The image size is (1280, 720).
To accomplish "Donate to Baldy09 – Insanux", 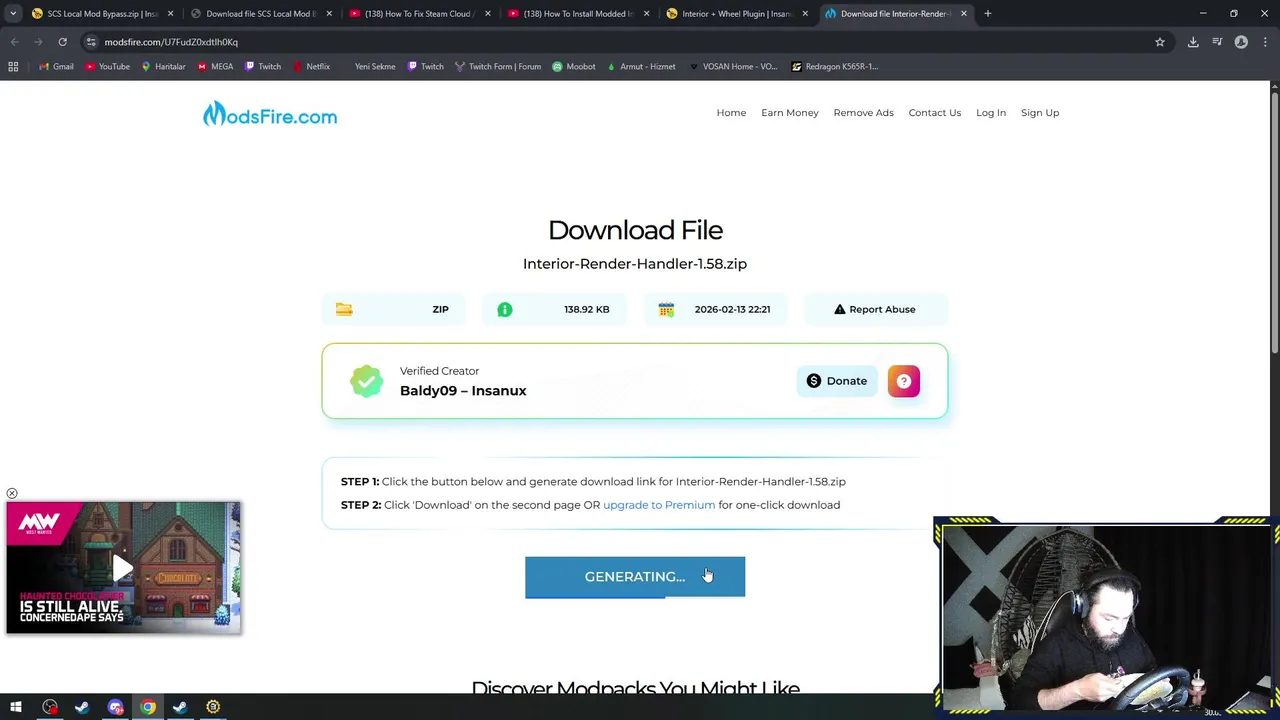I will pyautogui.click(x=837, y=381).
